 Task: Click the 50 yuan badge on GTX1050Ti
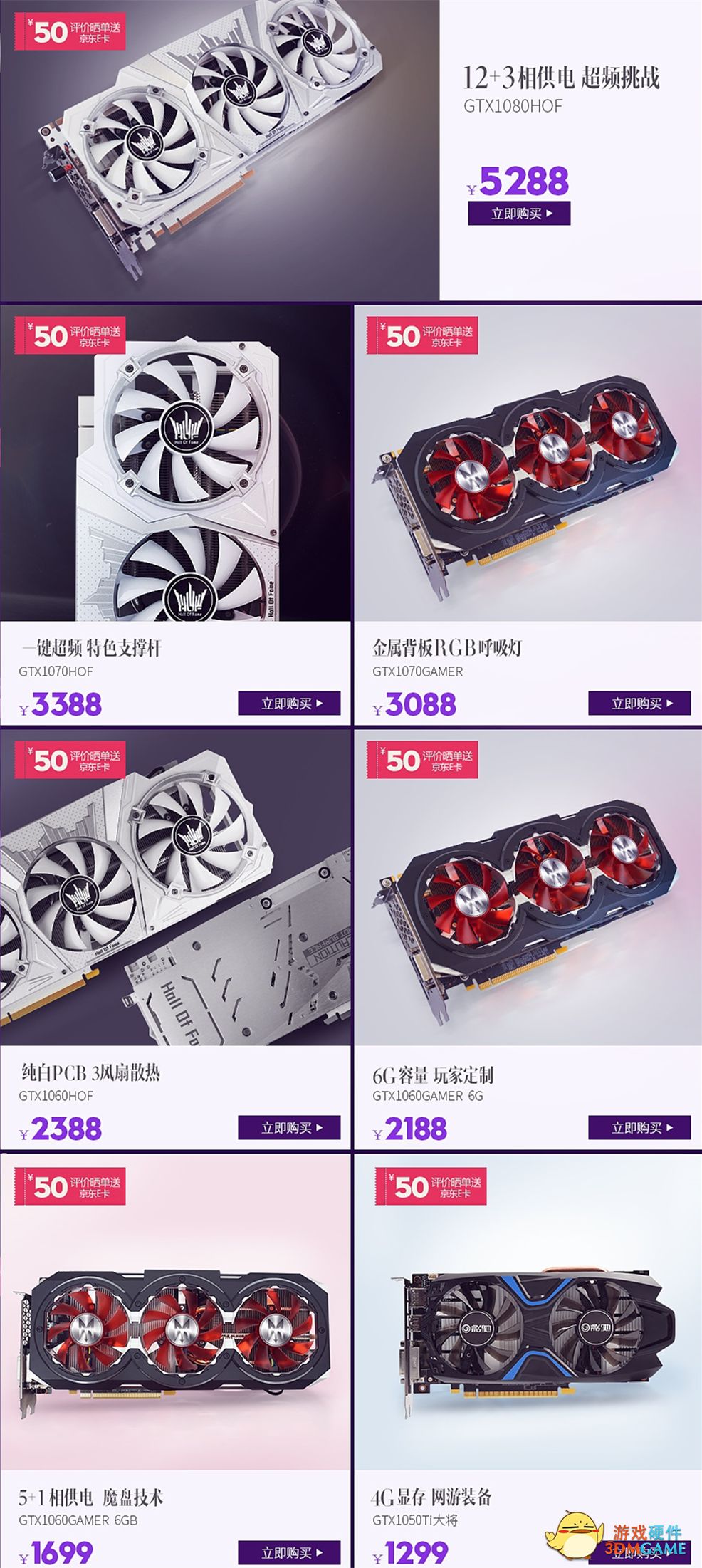tap(431, 1186)
